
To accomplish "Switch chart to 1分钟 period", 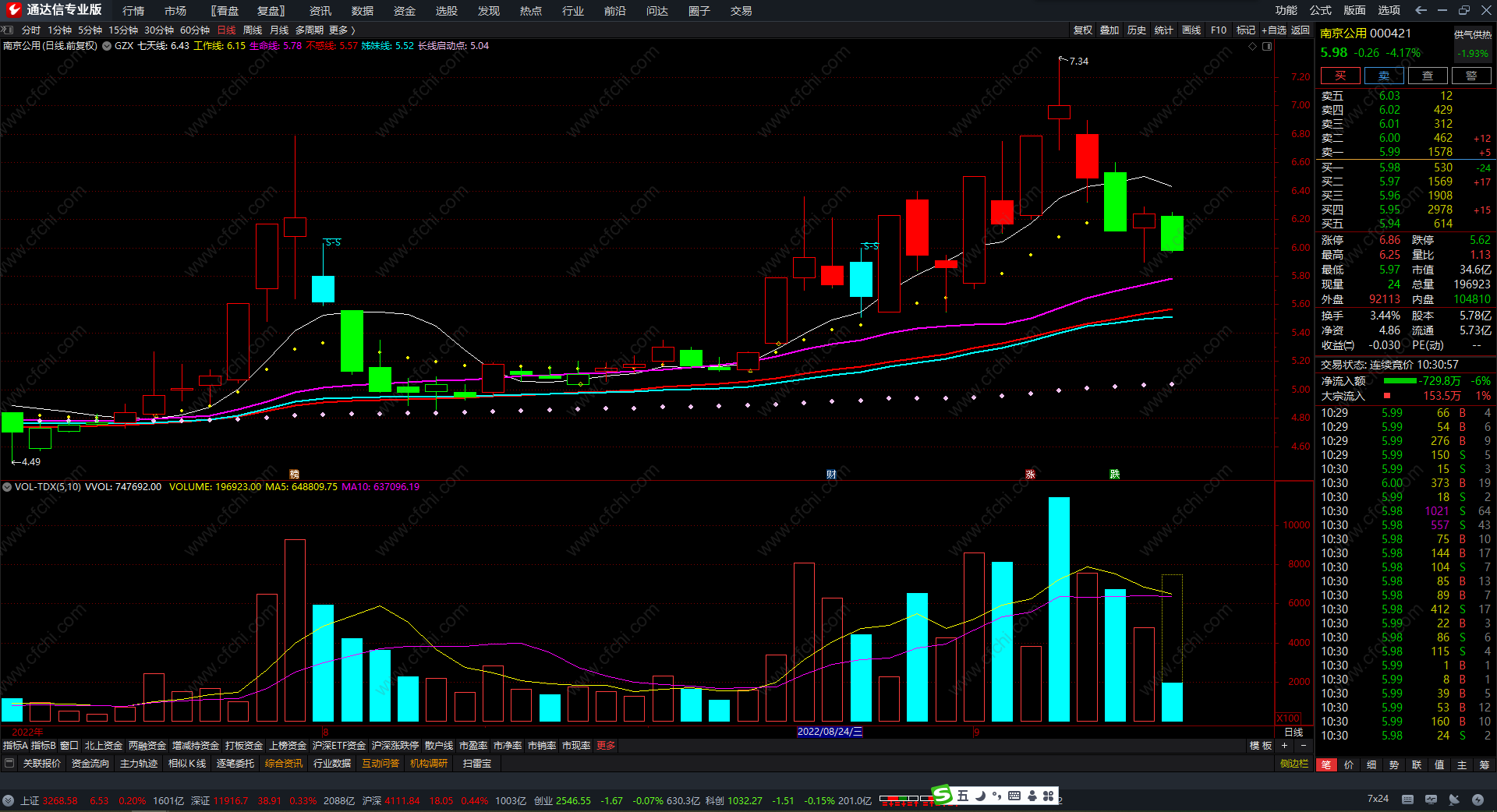I will click(60, 30).
